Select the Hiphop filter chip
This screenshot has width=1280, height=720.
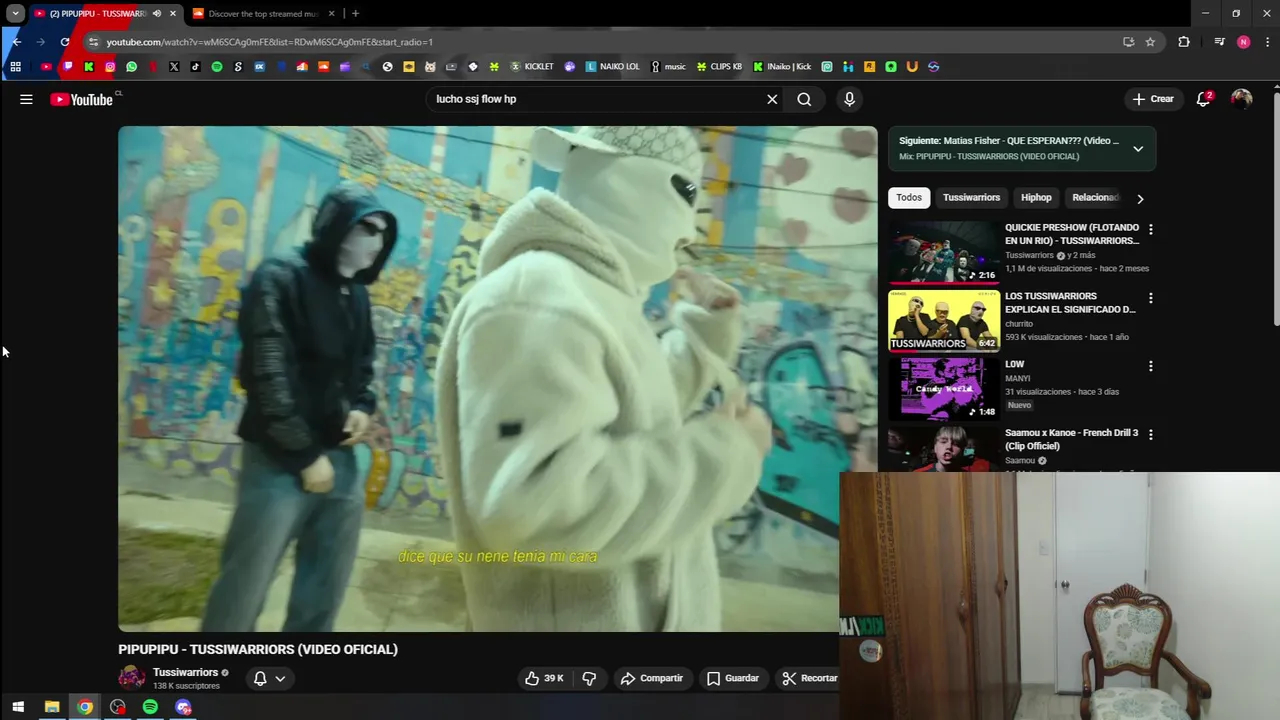click(1036, 198)
